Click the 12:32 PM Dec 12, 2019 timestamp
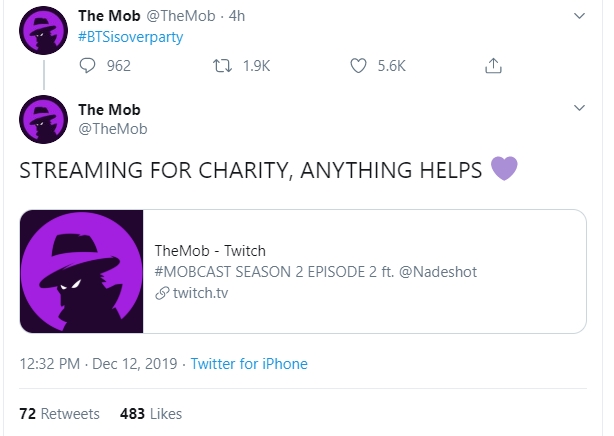614x436 pixels. click(x=98, y=364)
